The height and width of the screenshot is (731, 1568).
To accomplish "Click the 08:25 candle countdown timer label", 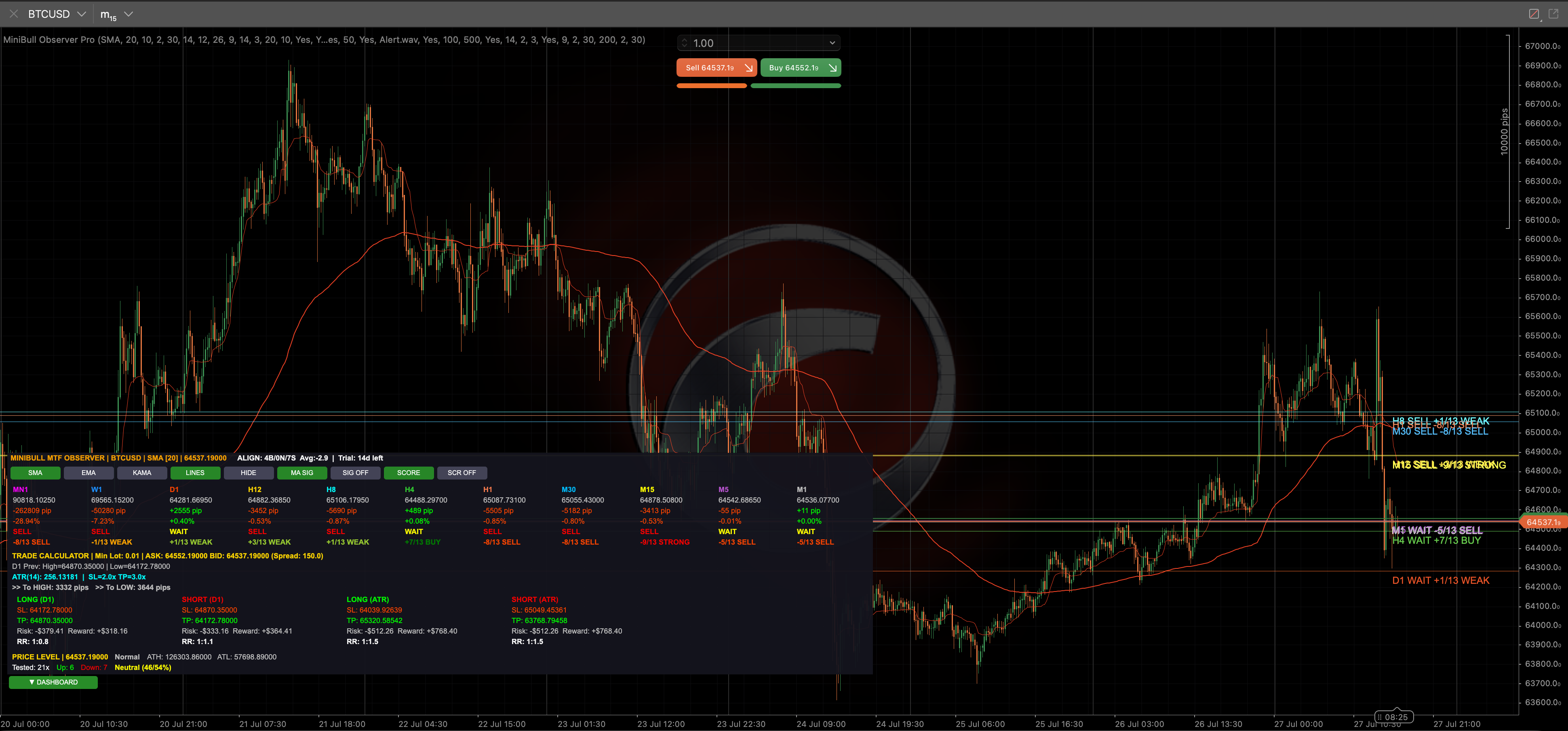I will pyautogui.click(x=1393, y=717).
